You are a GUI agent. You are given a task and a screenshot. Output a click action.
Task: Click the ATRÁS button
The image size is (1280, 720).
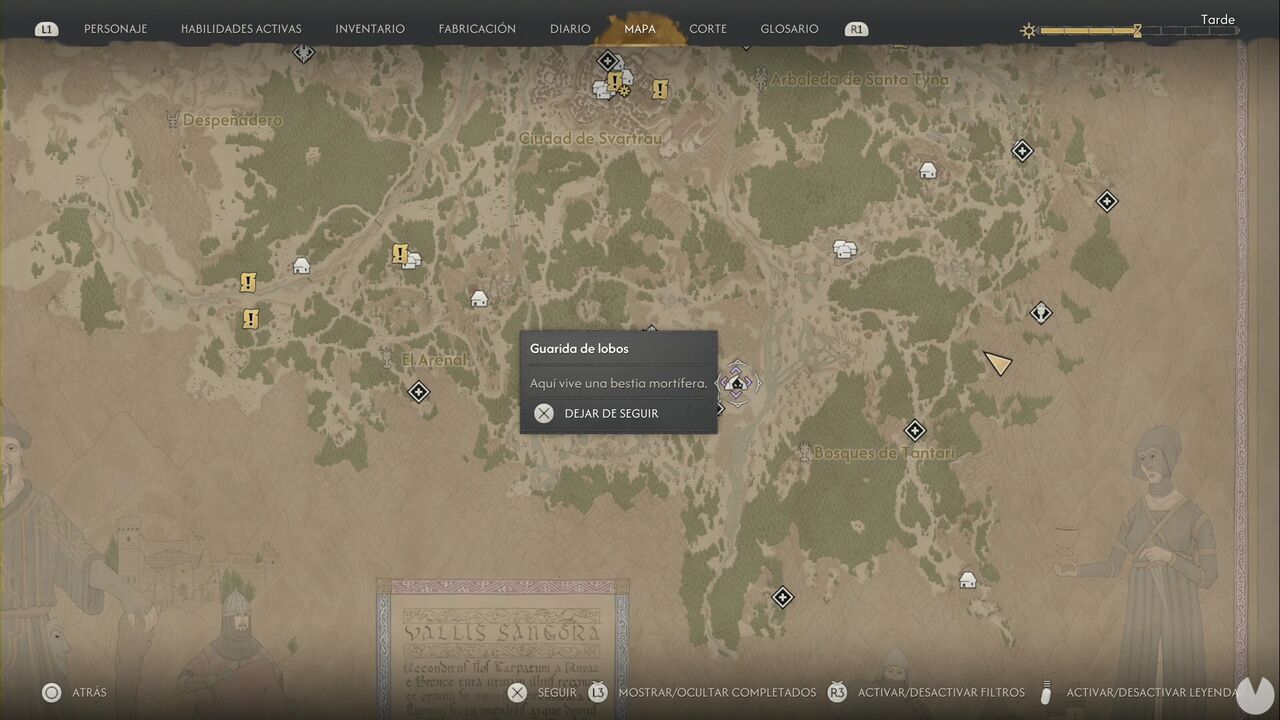tap(74, 692)
